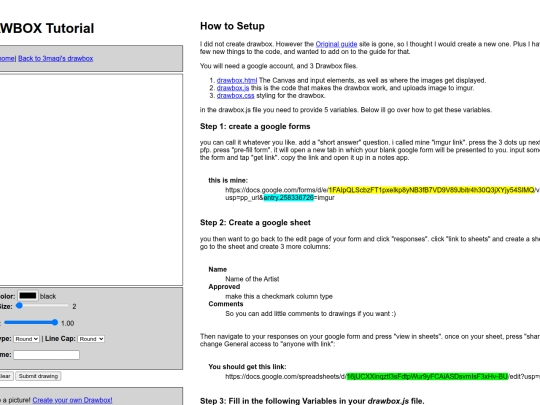Click the opacity slider showing 1.00

pyautogui.click(x=31, y=323)
